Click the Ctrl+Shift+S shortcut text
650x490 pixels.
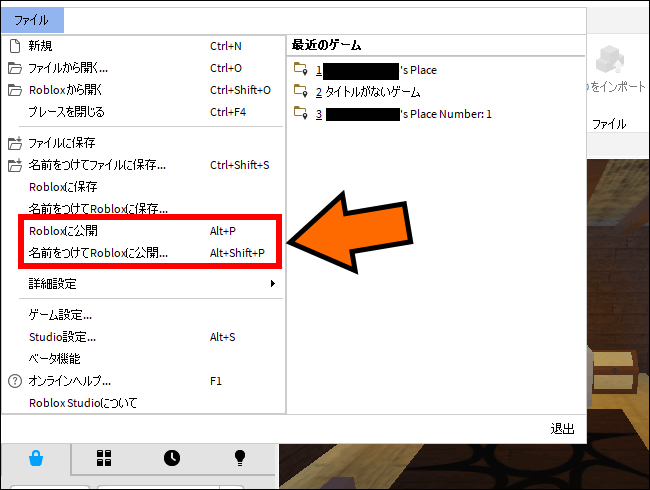[240, 165]
